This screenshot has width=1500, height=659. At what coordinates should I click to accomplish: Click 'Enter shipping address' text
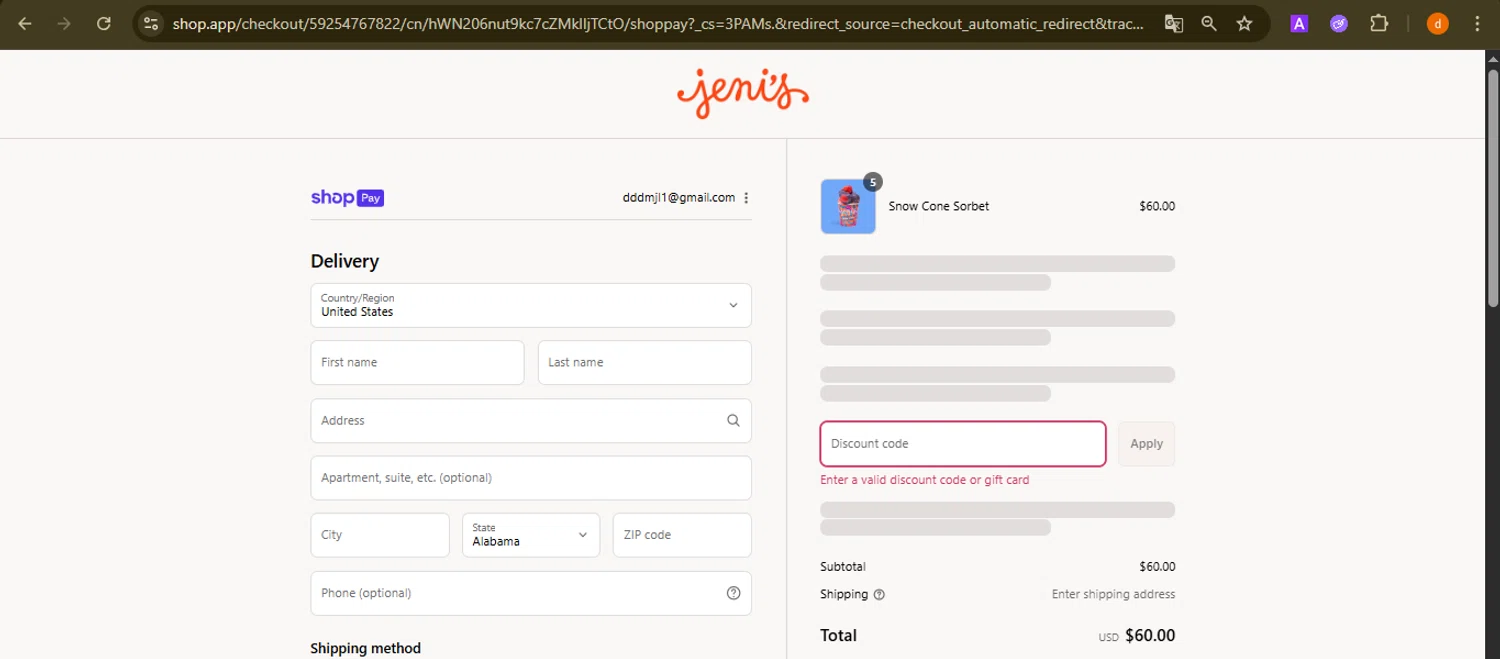click(x=1113, y=595)
